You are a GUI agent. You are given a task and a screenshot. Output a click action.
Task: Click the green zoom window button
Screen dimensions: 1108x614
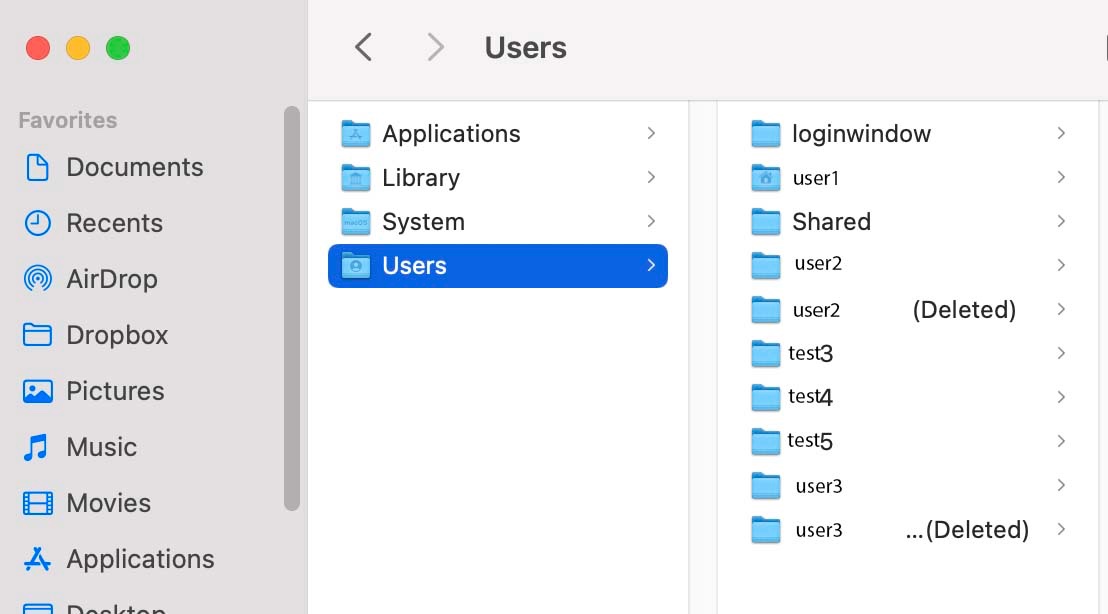(x=118, y=48)
